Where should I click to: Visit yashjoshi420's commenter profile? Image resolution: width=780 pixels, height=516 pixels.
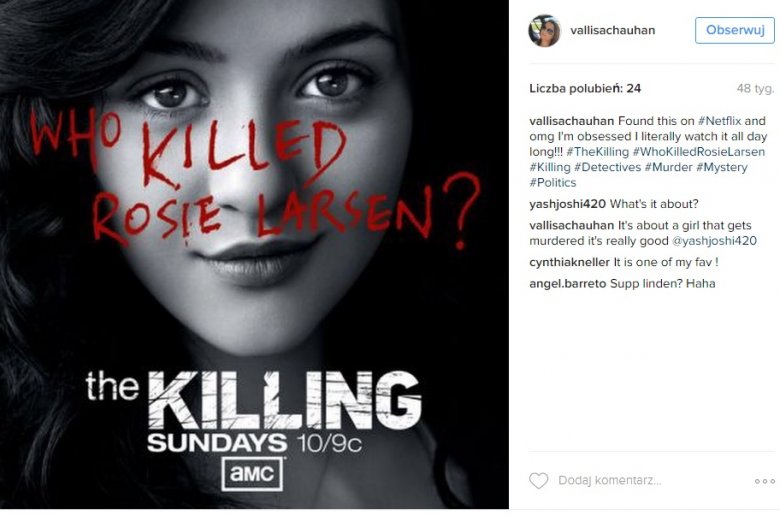click(566, 204)
